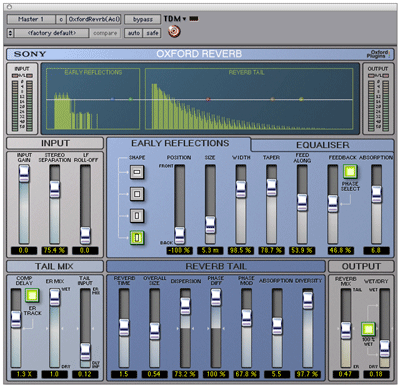Viewport: 400px width, 387px height.
Task: Toggle the Phase Select button
Action: [x=350, y=172]
